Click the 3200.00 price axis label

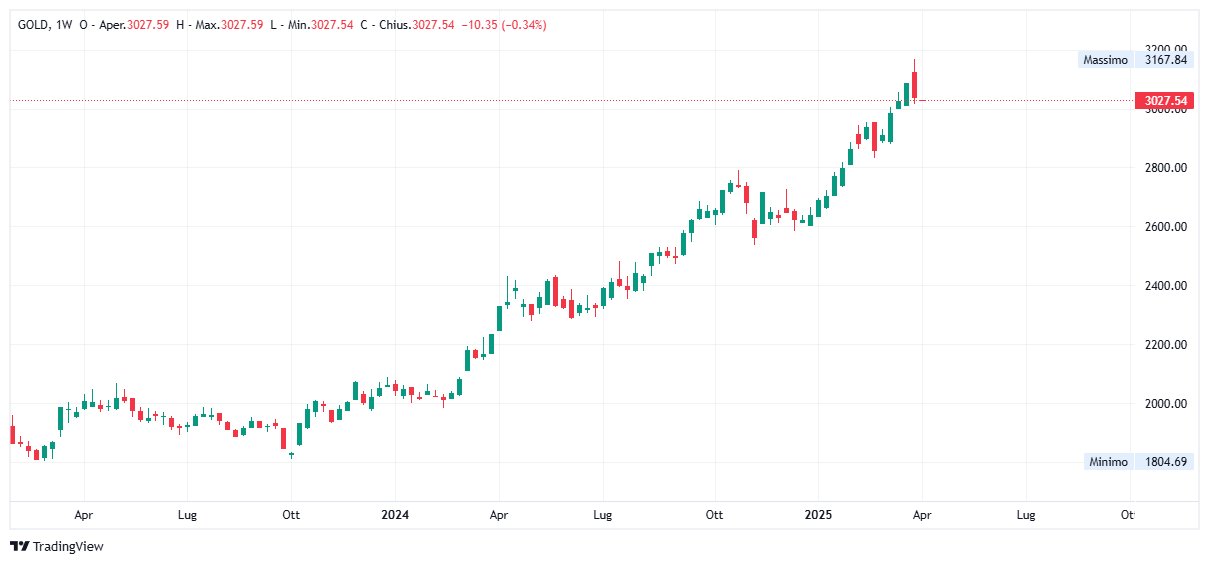click(1165, 48)
